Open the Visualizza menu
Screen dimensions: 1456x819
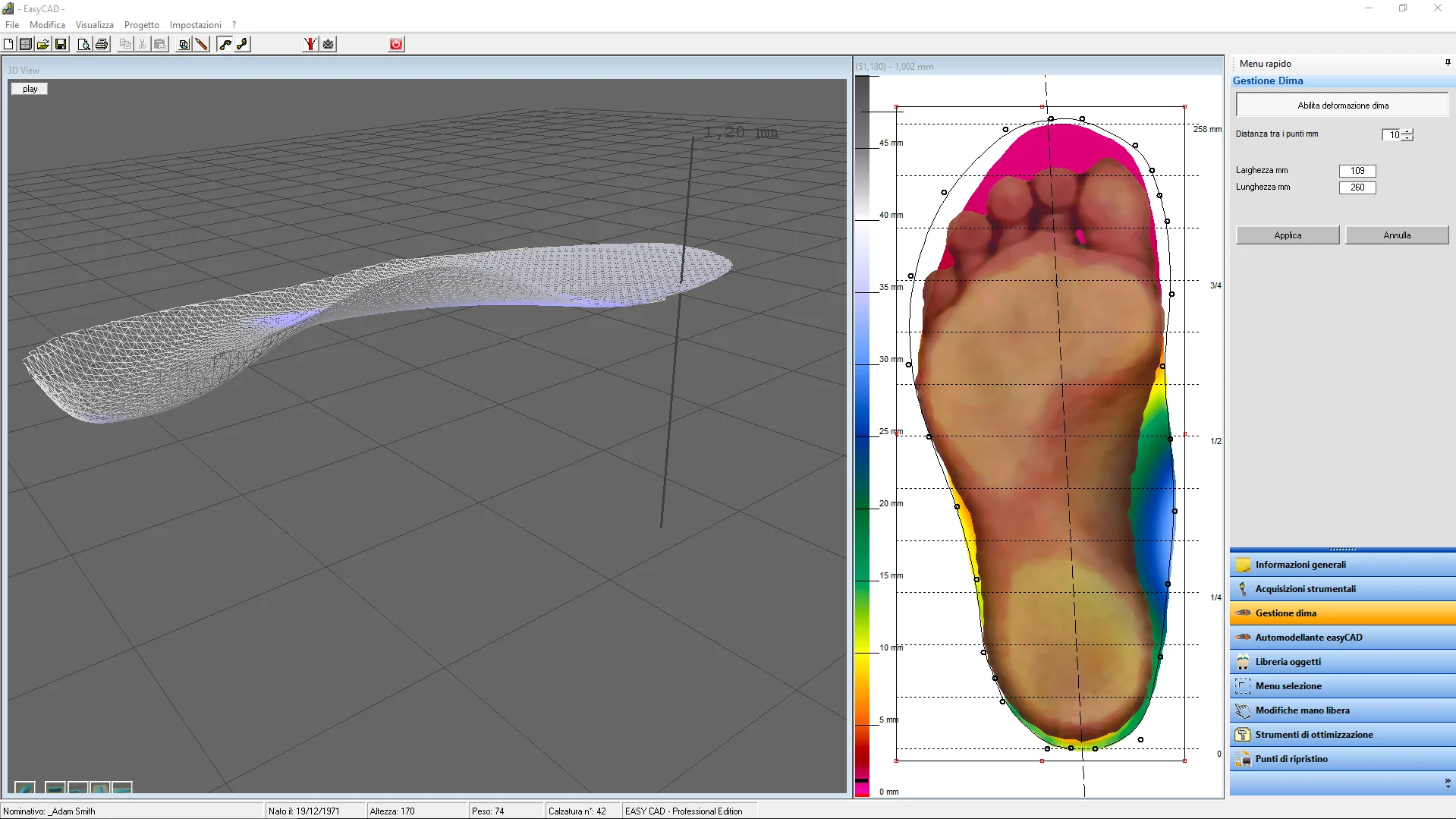click(94, 24)
